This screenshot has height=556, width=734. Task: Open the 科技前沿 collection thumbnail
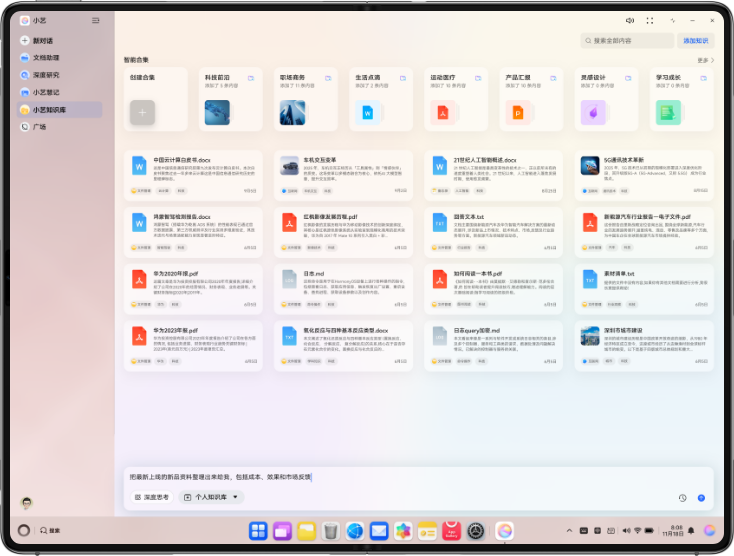[217, 112]
